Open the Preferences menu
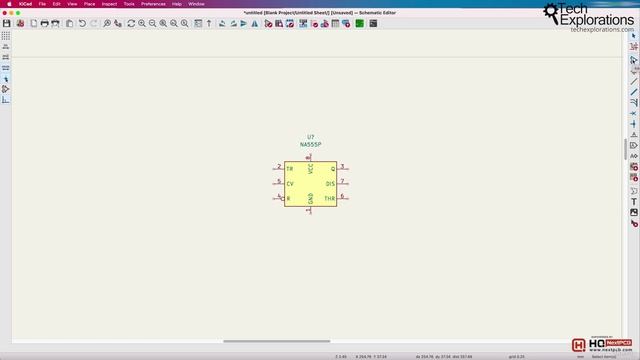 pos(153,4)
